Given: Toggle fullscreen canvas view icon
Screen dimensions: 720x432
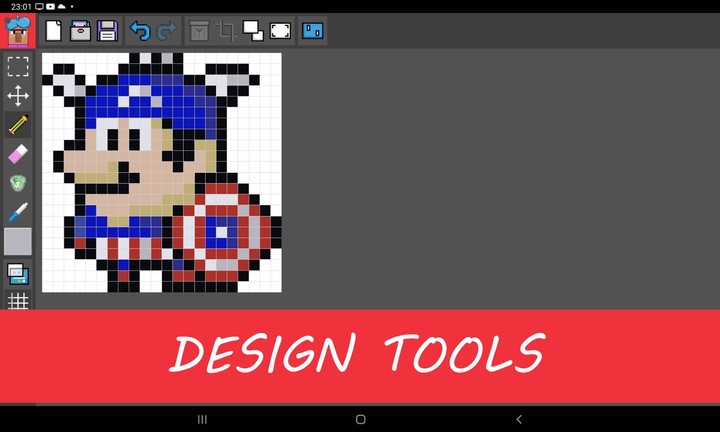Looking at the screenshot, I should tap(280, 31).
